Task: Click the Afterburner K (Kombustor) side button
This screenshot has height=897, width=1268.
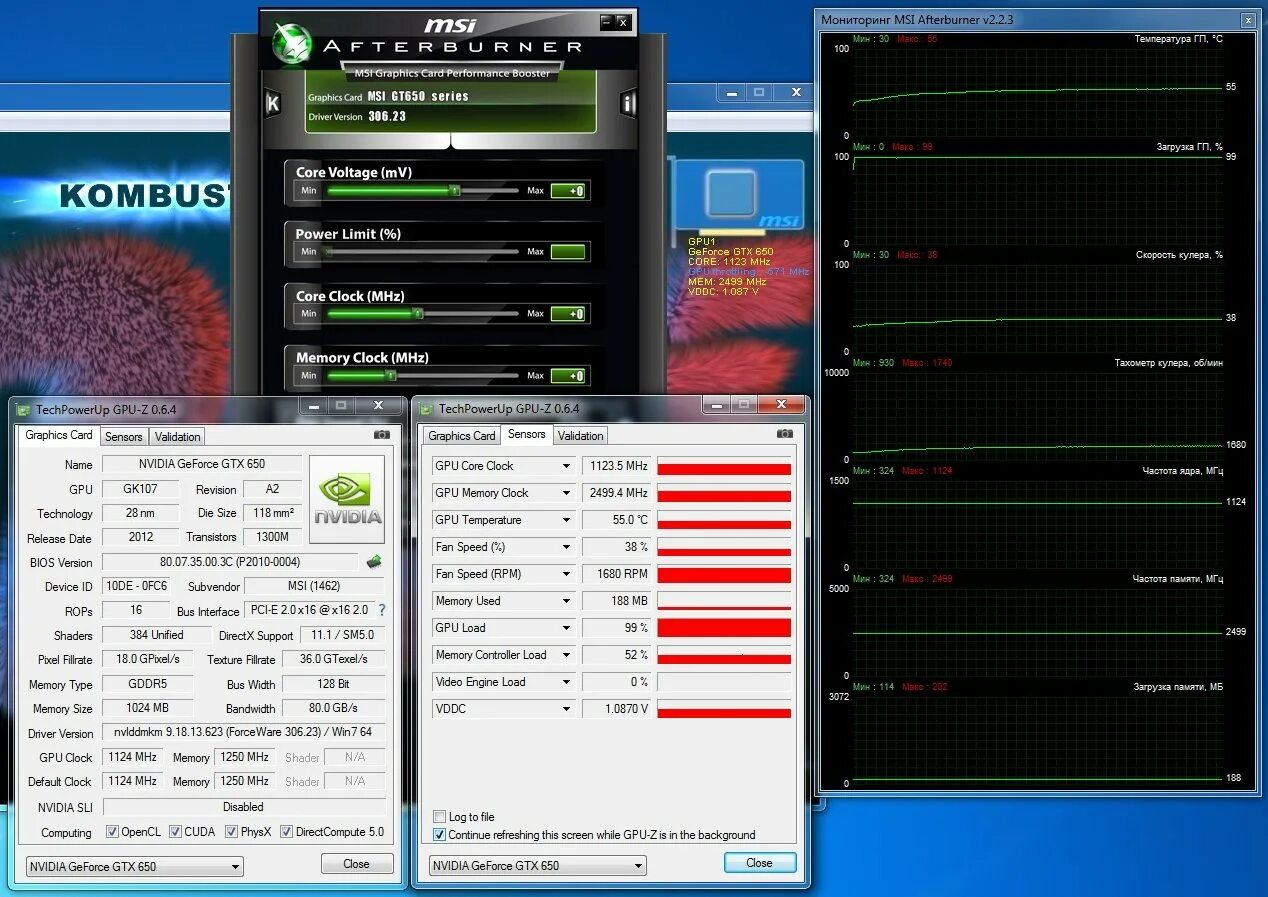Action: [272, 103]
